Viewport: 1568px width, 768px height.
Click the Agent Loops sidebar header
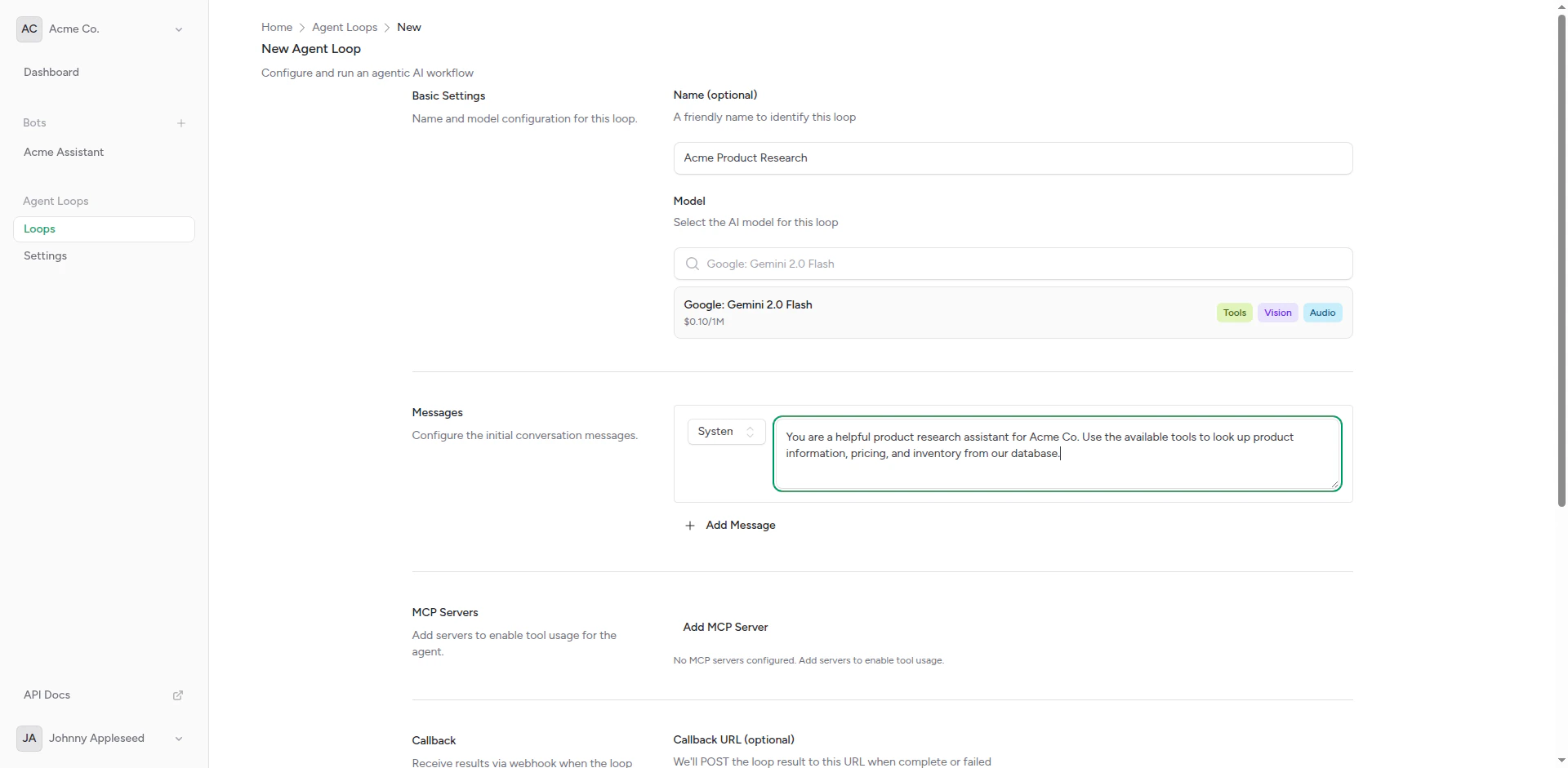tap(56, 201)
